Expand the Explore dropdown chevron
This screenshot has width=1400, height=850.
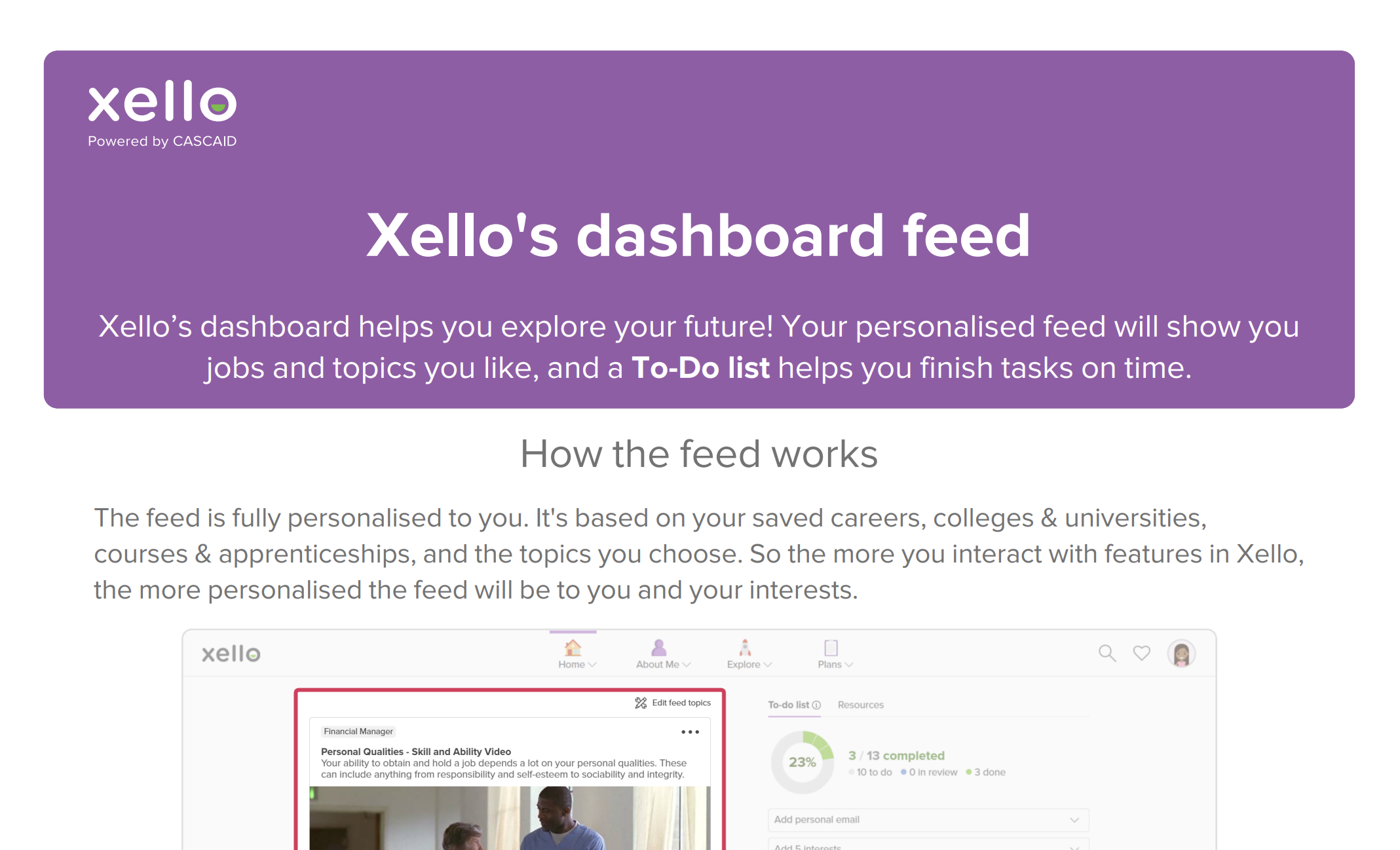768,665
